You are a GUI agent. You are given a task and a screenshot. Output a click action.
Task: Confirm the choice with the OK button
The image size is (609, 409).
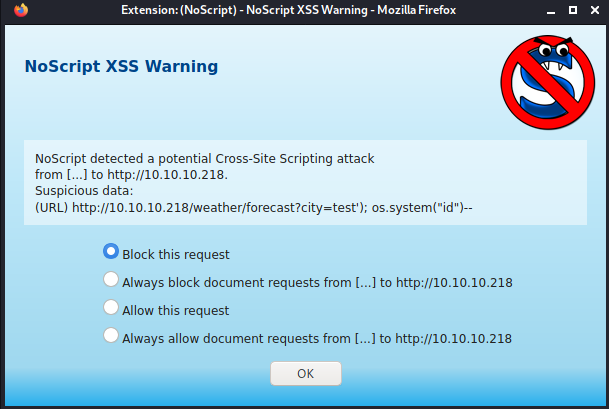click(x=306, y=373)
